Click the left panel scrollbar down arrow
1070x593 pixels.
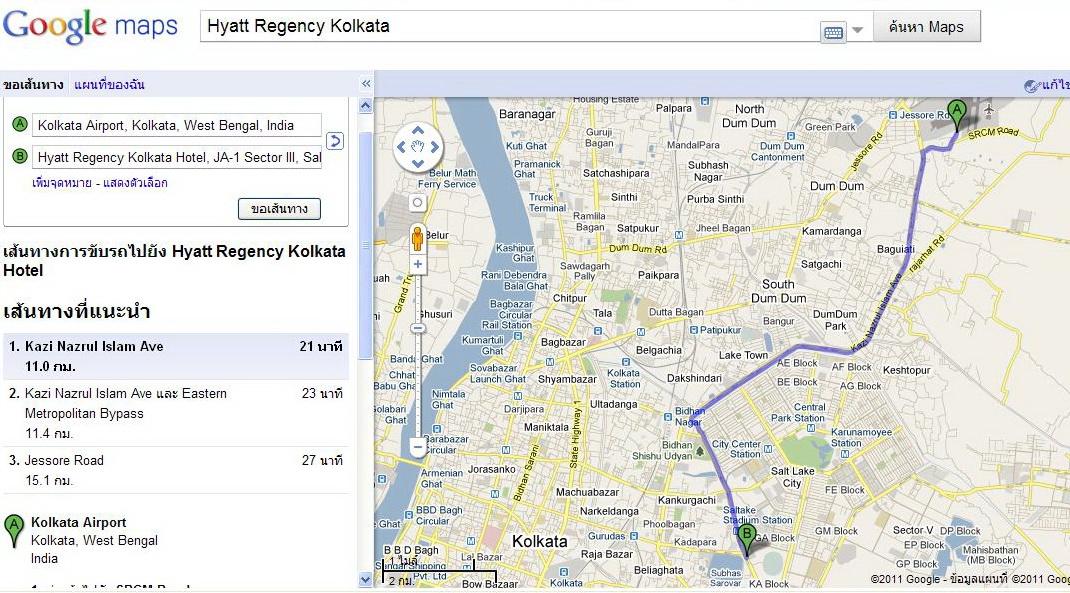coord(366,580)
